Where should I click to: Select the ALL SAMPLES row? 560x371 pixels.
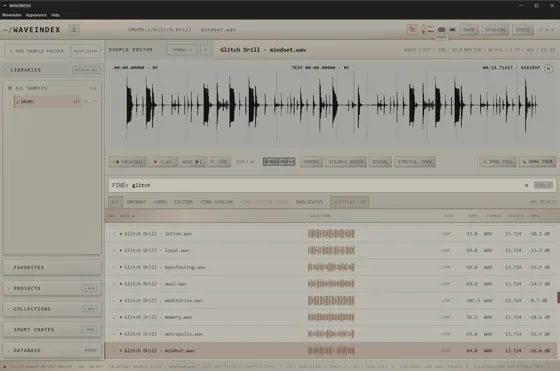point(52,88)
